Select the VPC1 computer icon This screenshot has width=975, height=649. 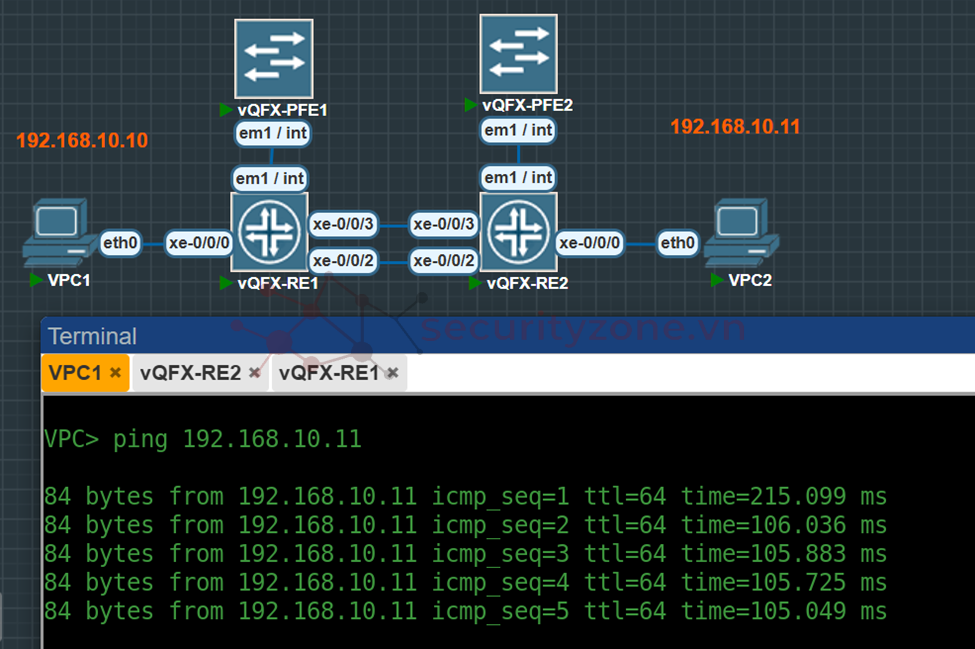pos(56,232)
